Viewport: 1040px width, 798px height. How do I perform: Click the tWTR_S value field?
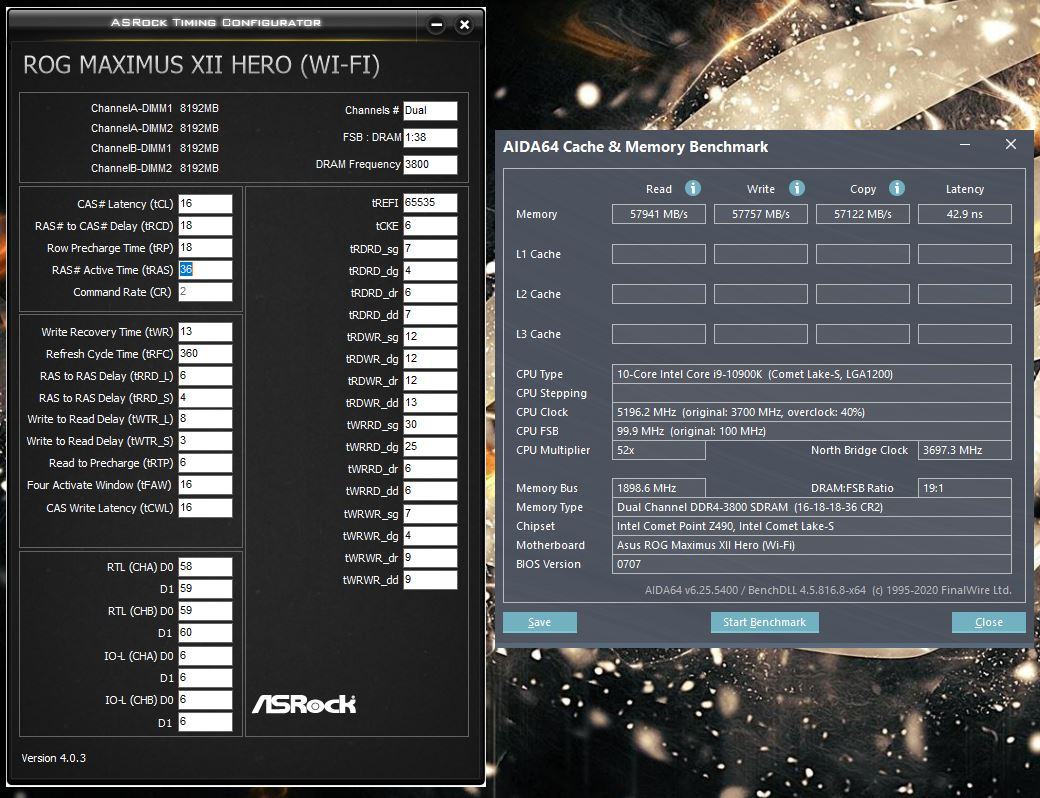pyautogui.click(x=206, y=441)
